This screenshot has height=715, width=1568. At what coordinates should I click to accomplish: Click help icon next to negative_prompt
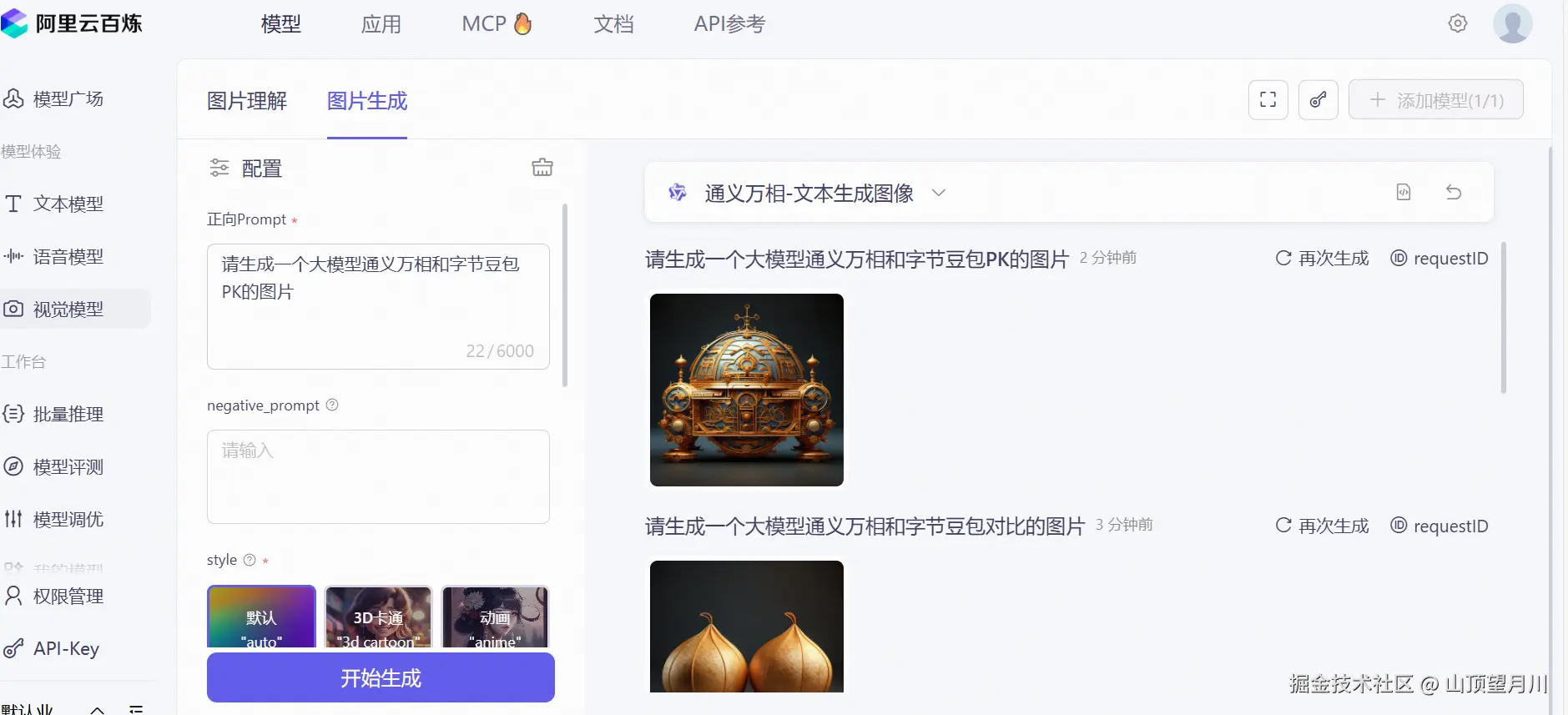[x=332, y=405]
